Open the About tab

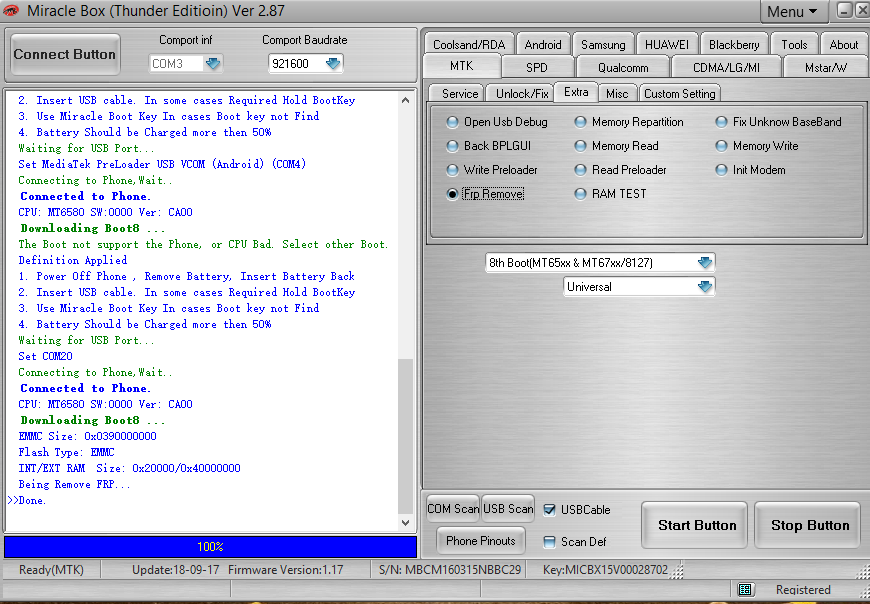(x=843, y=44)
